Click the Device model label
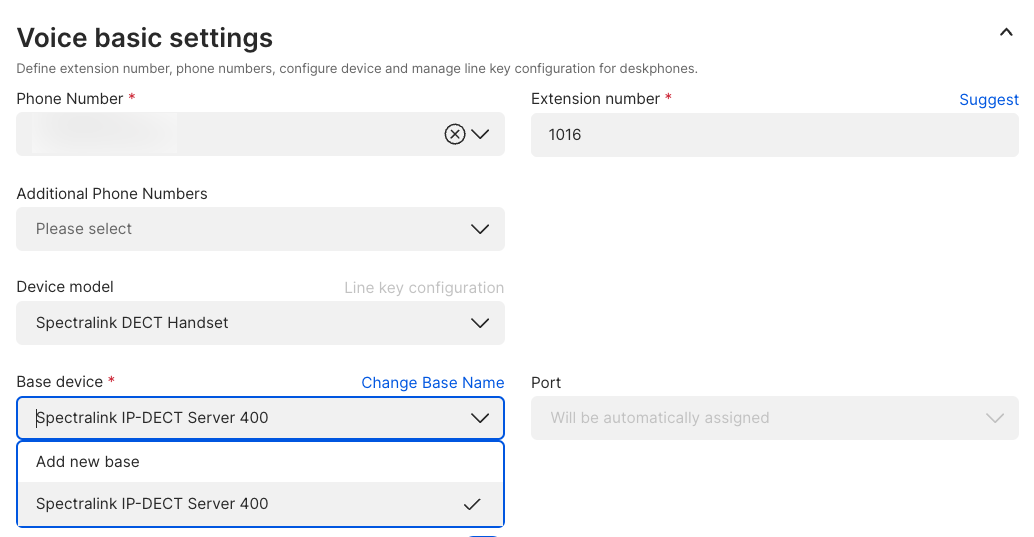Screen dimensions: 1034x537 [65, 287]
